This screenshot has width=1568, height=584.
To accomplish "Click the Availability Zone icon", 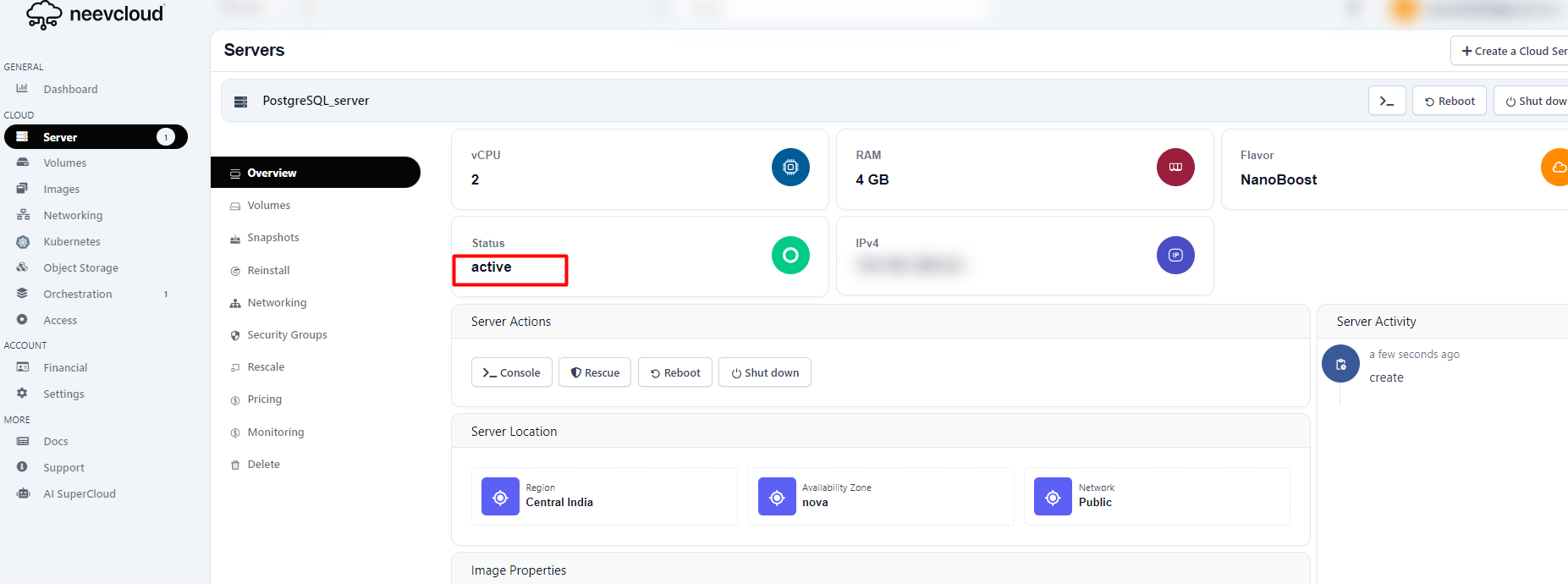I will [776, 497].
